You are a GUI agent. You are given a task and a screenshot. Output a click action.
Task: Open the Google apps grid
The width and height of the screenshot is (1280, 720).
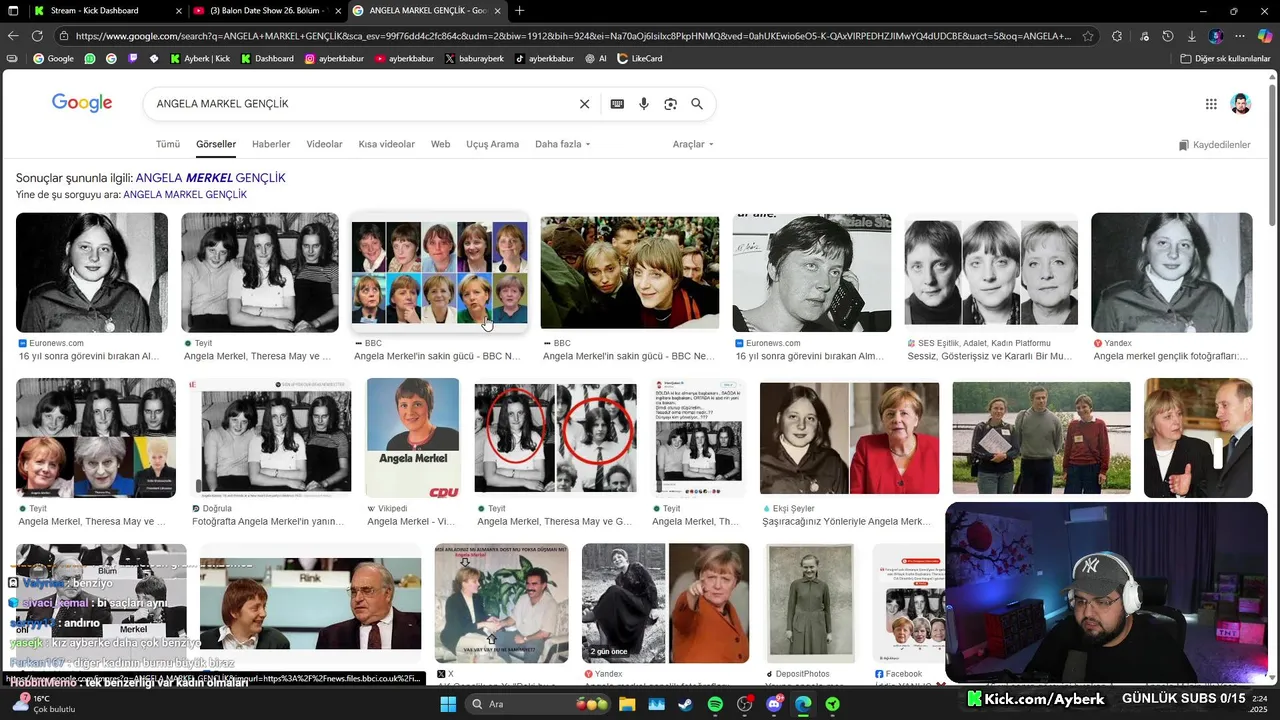[1211, 104]
